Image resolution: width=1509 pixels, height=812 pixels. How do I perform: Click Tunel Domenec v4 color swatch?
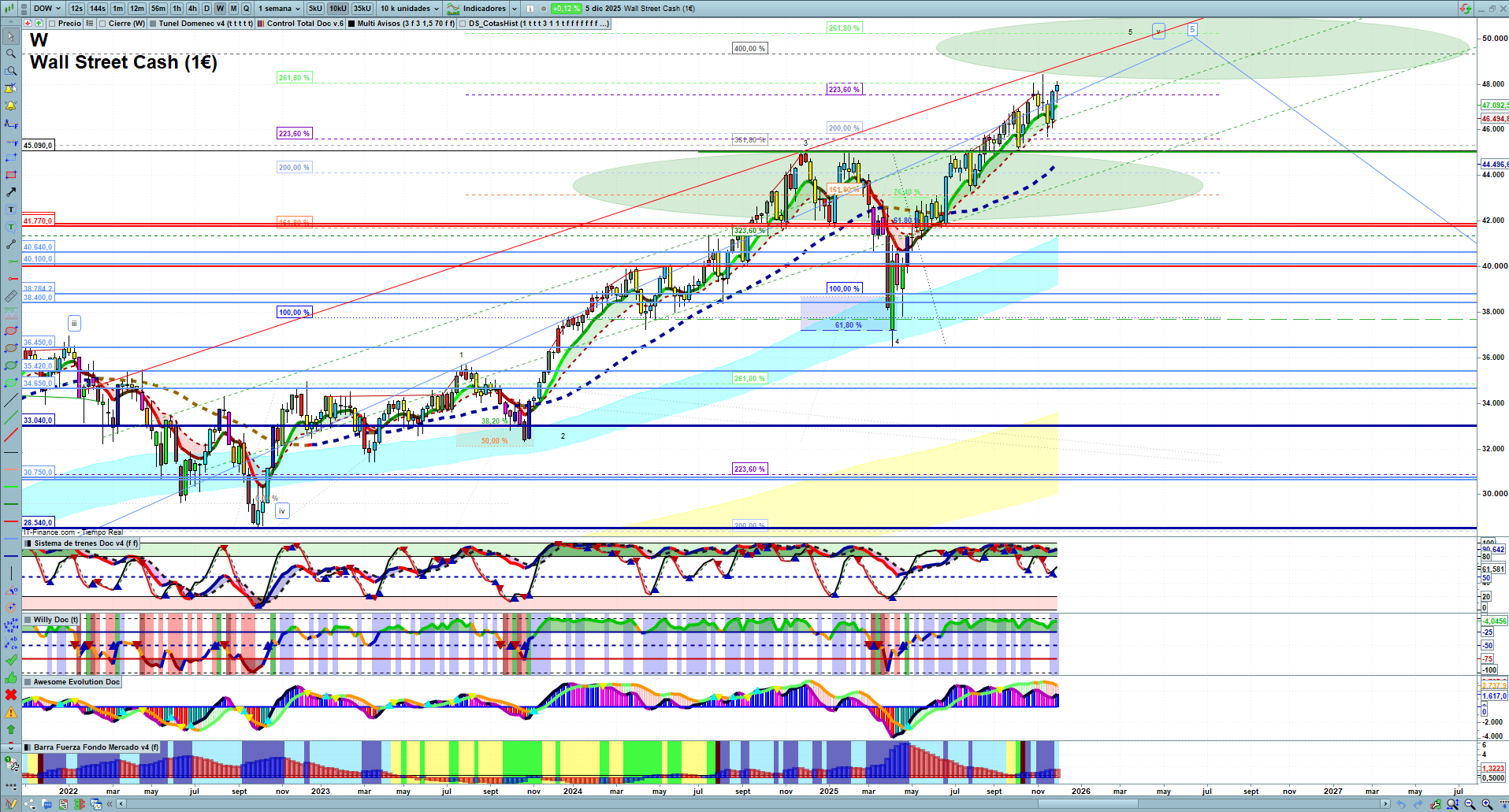(153, 24)
